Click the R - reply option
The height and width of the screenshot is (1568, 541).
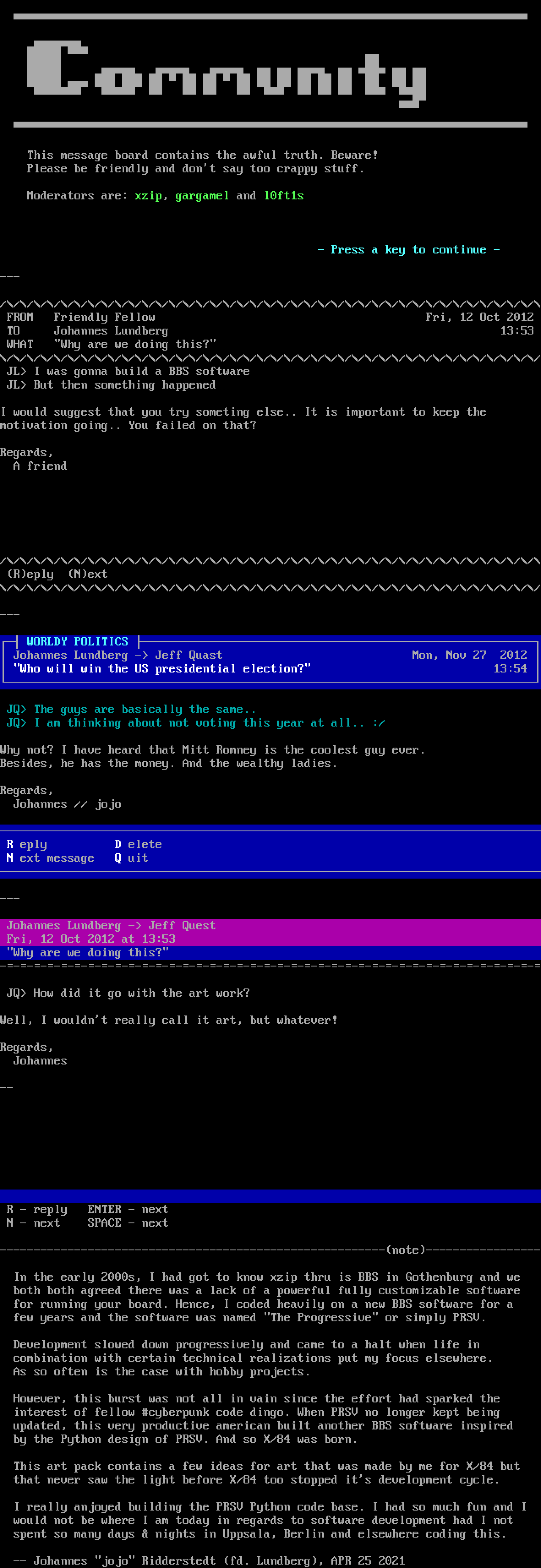pos(37,1209)
